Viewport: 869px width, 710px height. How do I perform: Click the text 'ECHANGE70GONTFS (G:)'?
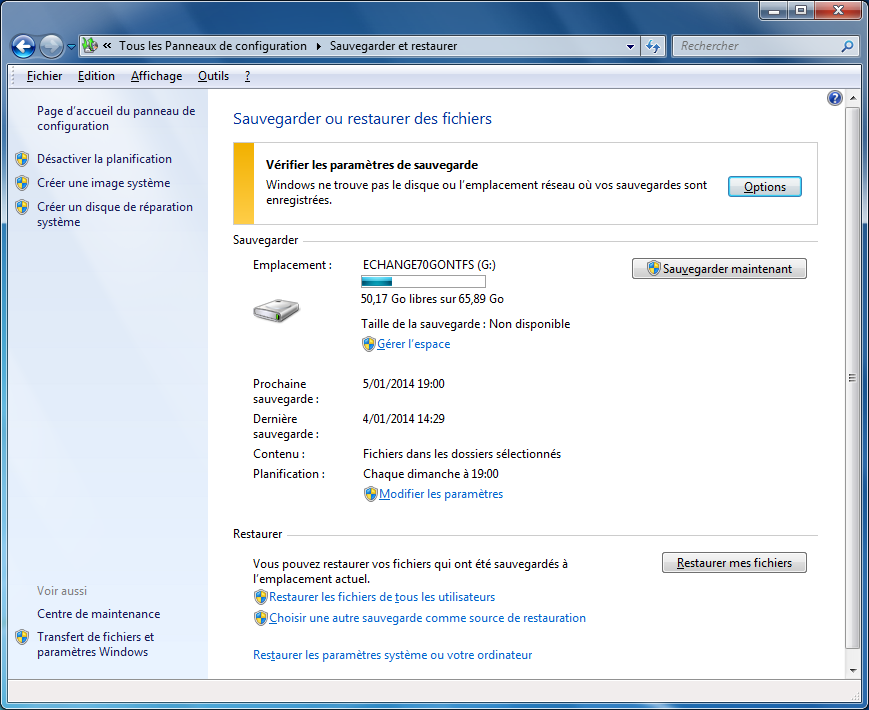pos(429,265)
